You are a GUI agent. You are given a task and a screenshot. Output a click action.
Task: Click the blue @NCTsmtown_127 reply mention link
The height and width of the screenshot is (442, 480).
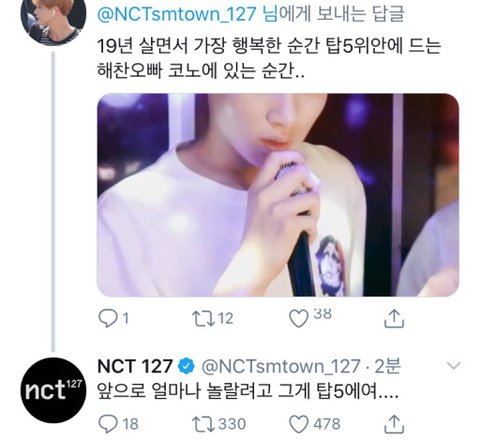coord(177,14)
